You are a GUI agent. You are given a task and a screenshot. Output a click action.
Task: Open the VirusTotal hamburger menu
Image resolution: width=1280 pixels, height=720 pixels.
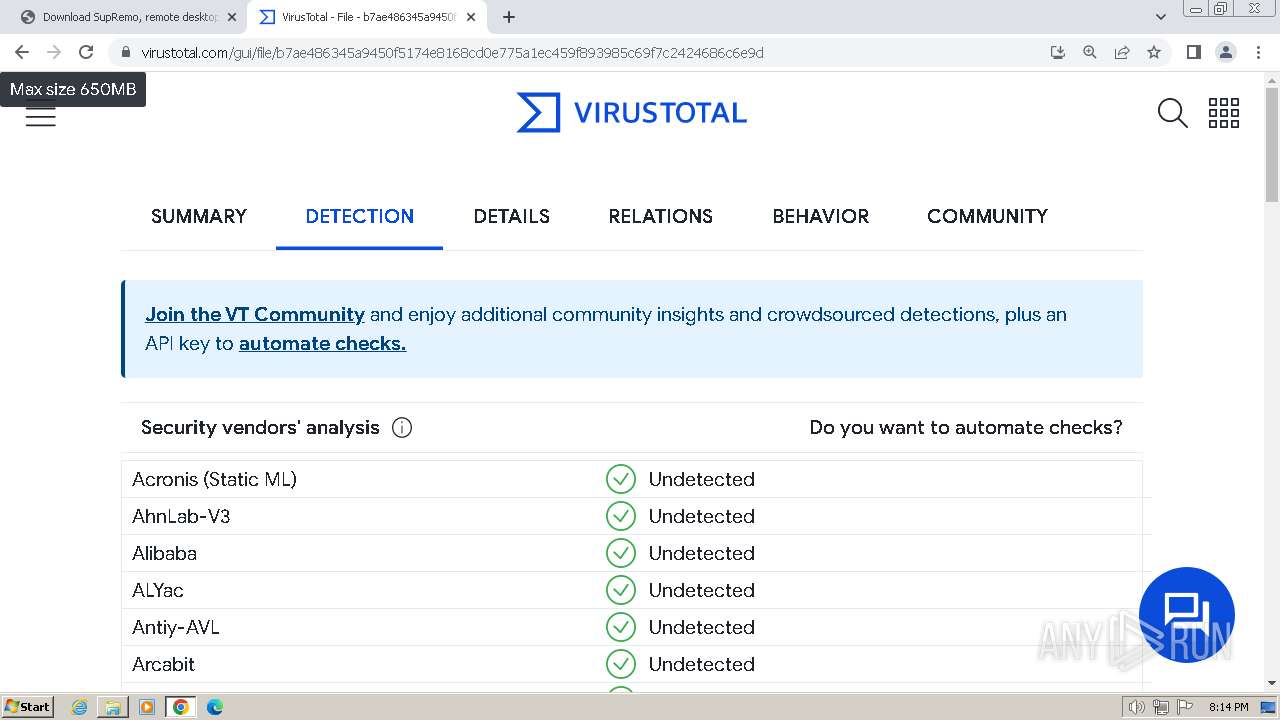click(x=41, y=115)
